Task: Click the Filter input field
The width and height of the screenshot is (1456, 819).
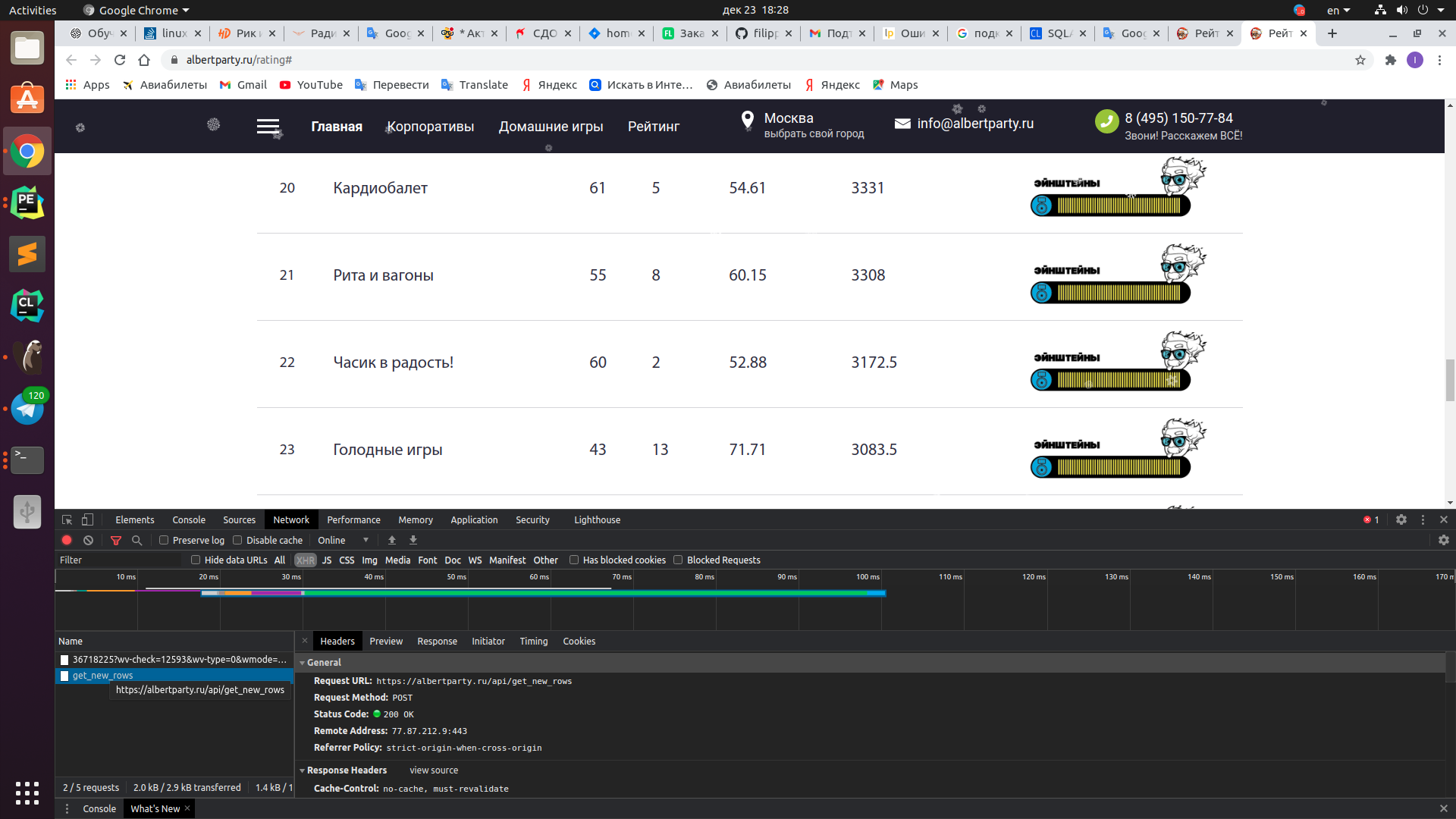Action: (x=119, y=560)
